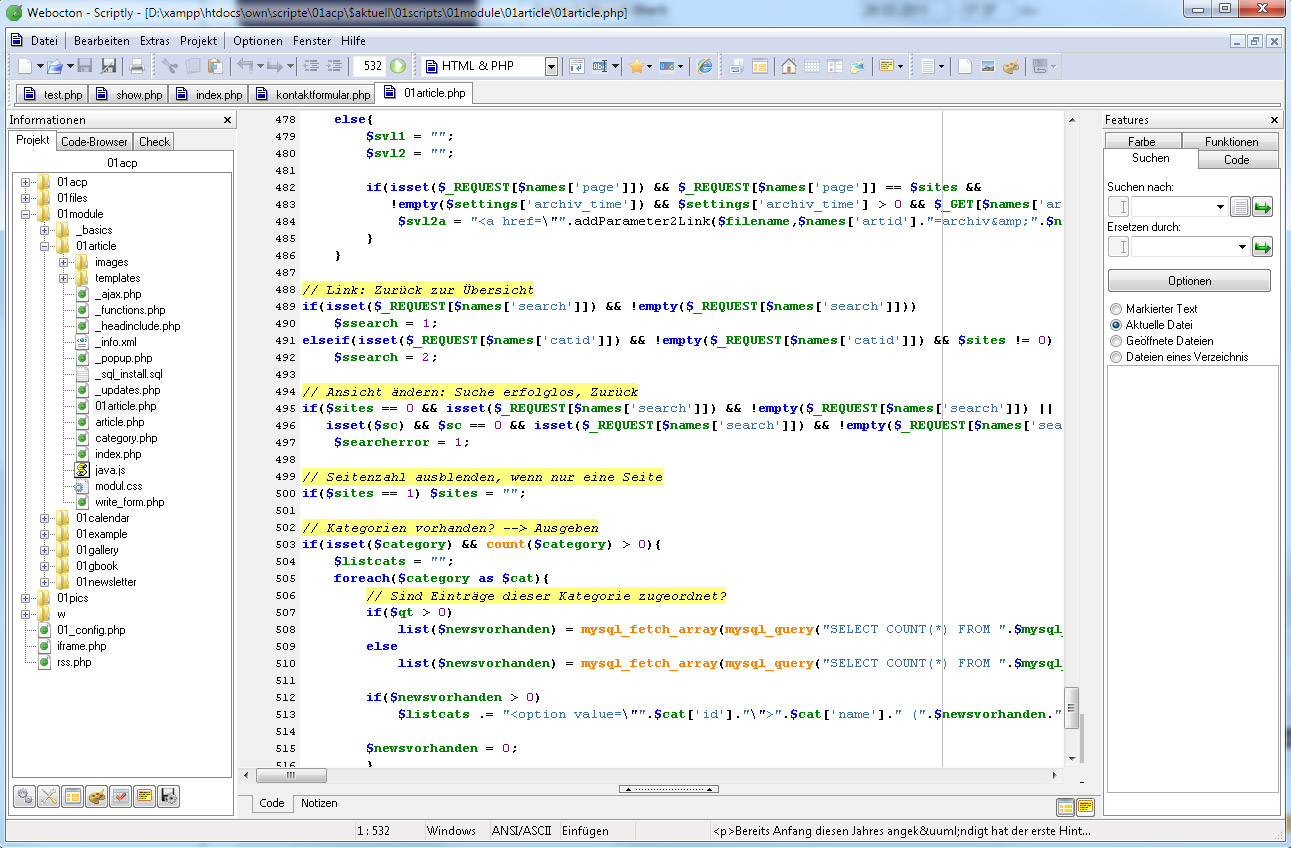Open the 'Ersetzen durch' combo box dropdown arrow
The width and height of the screenshot is (1291, 848).
[x=1243, y=247]
